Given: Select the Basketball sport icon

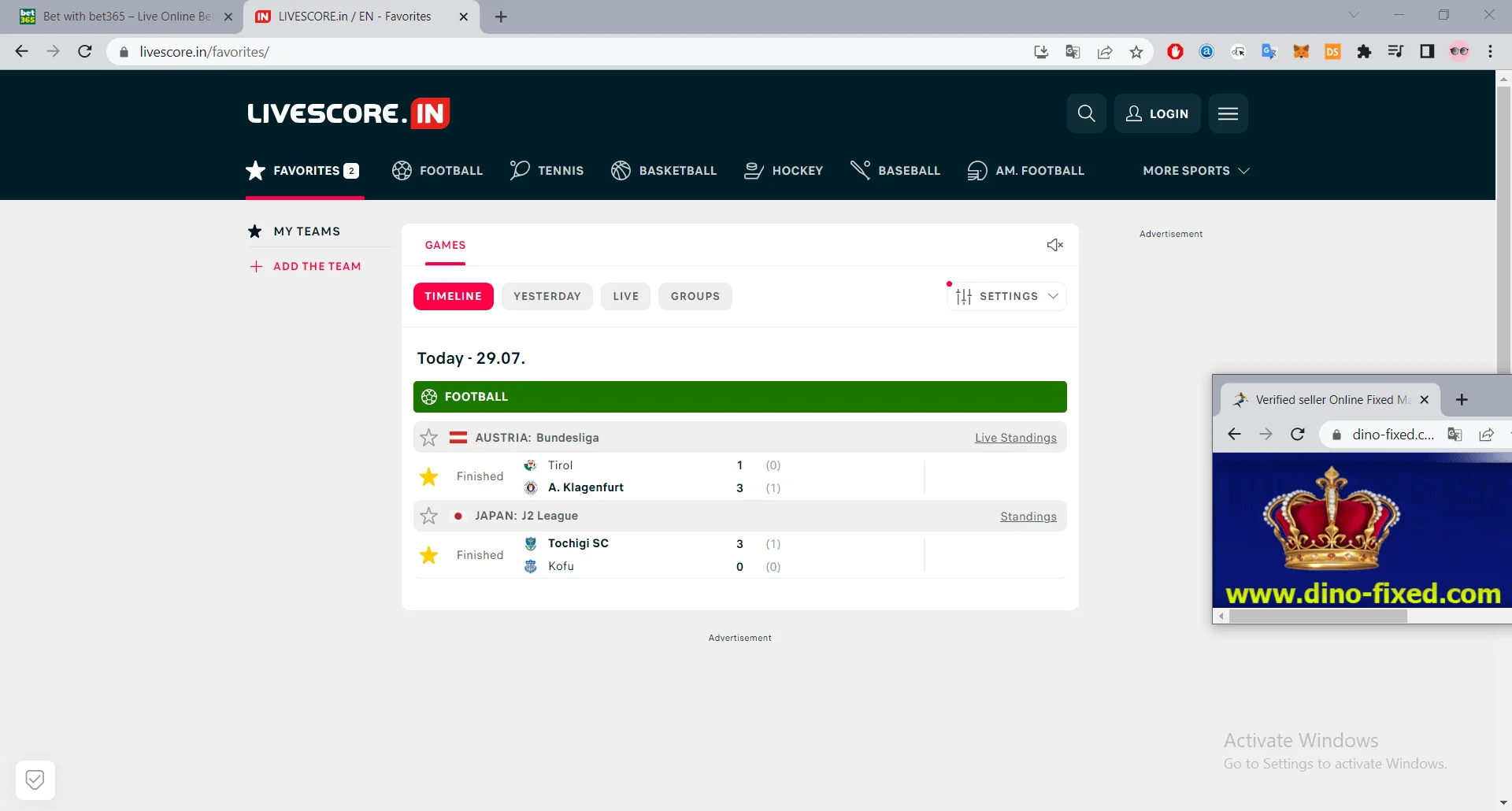Looking at the screenshot, I should 621,170.
